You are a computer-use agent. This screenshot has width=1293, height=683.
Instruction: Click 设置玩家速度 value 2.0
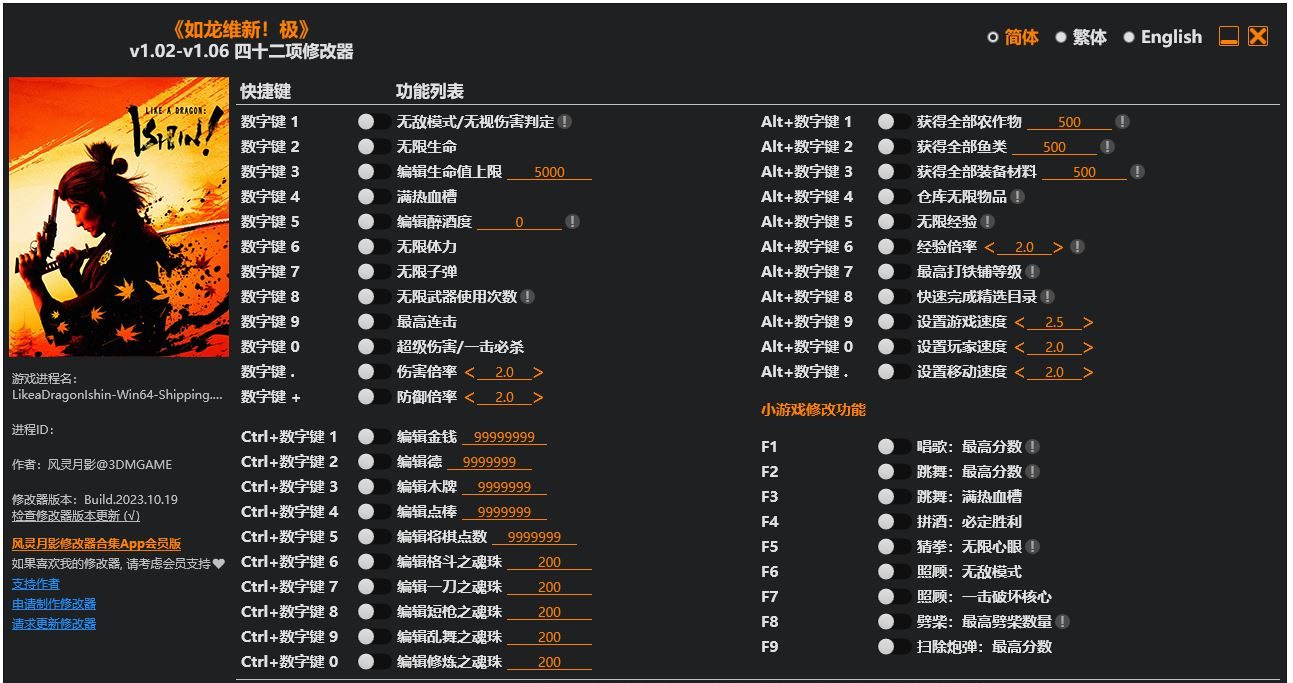coord(1054,347)
